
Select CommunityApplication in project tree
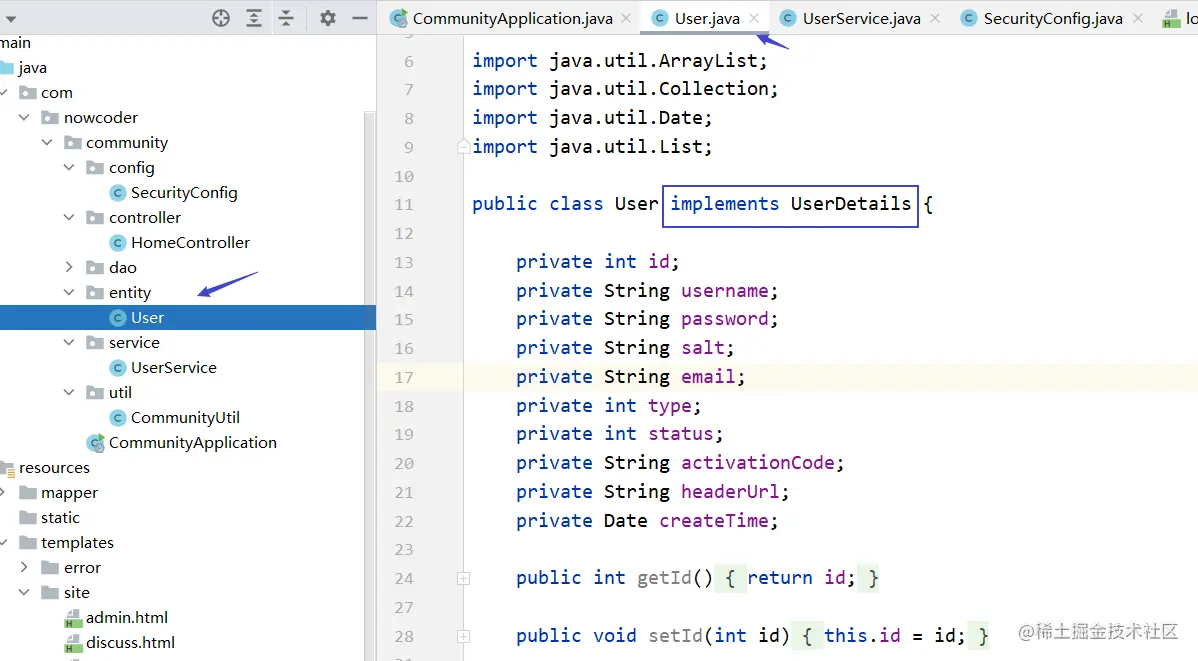click(x=193, y=442)
